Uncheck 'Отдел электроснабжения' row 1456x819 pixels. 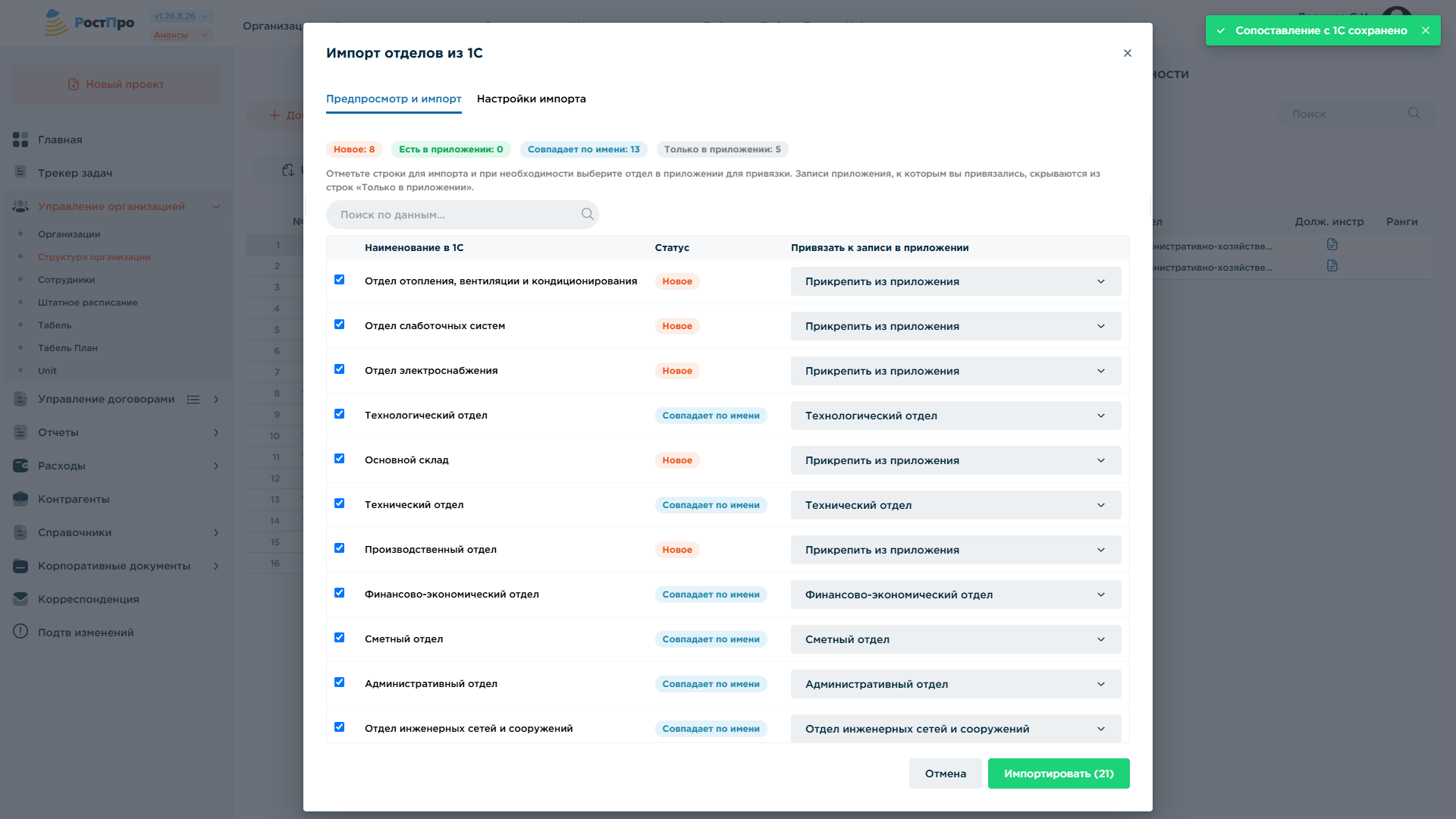coord(340,369)
